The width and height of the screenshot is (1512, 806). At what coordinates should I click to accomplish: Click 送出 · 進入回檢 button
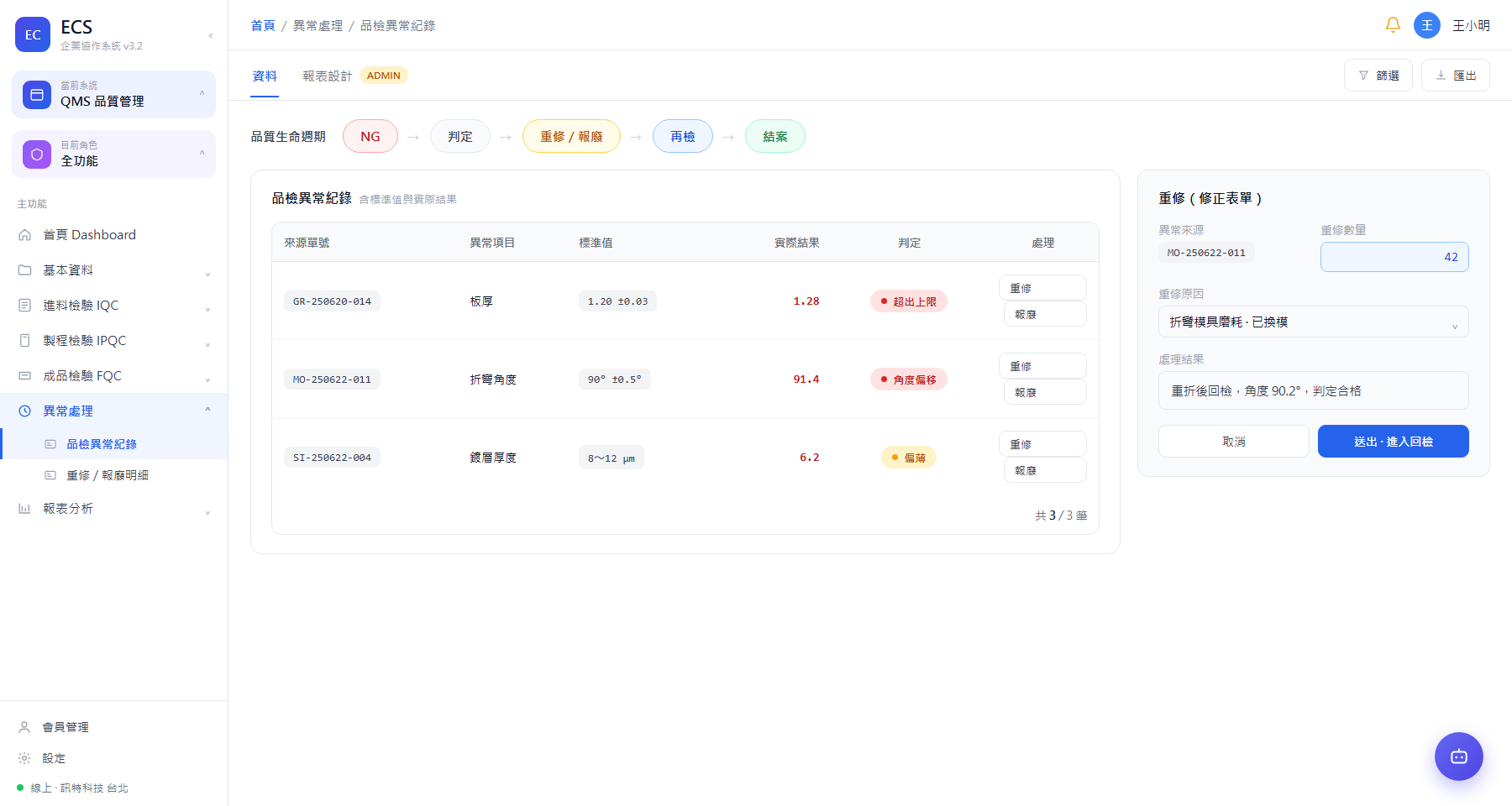coord(1394,442)
